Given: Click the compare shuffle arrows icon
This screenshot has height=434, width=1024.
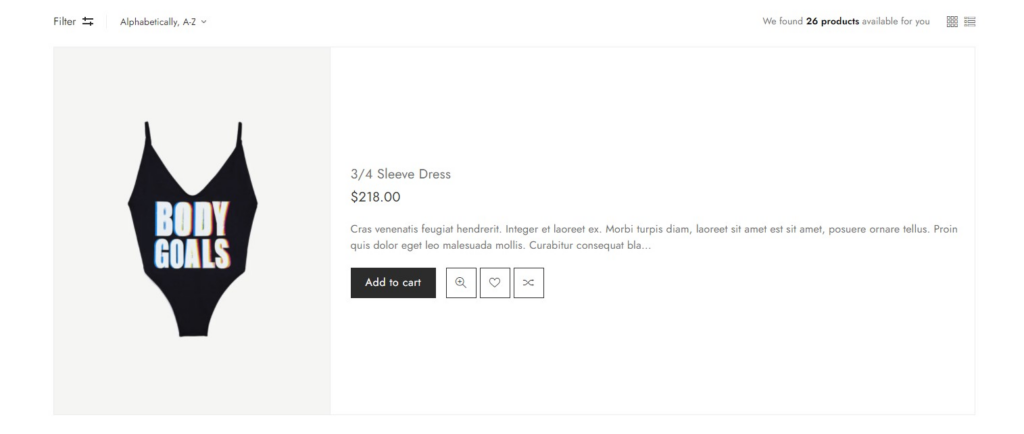Looking at the screenshot, I should pyautogui.click(x=529, y=283).
